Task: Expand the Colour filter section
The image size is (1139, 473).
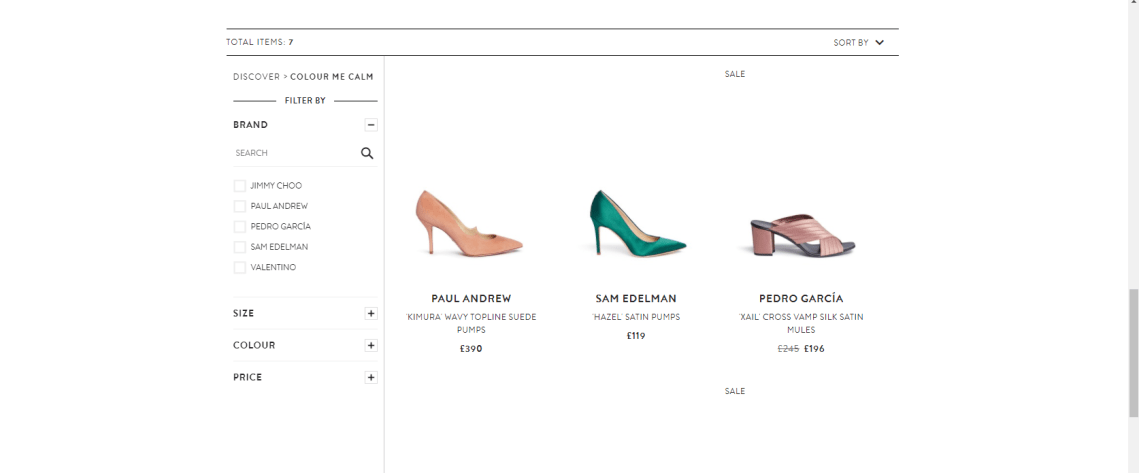Action: 371,345
